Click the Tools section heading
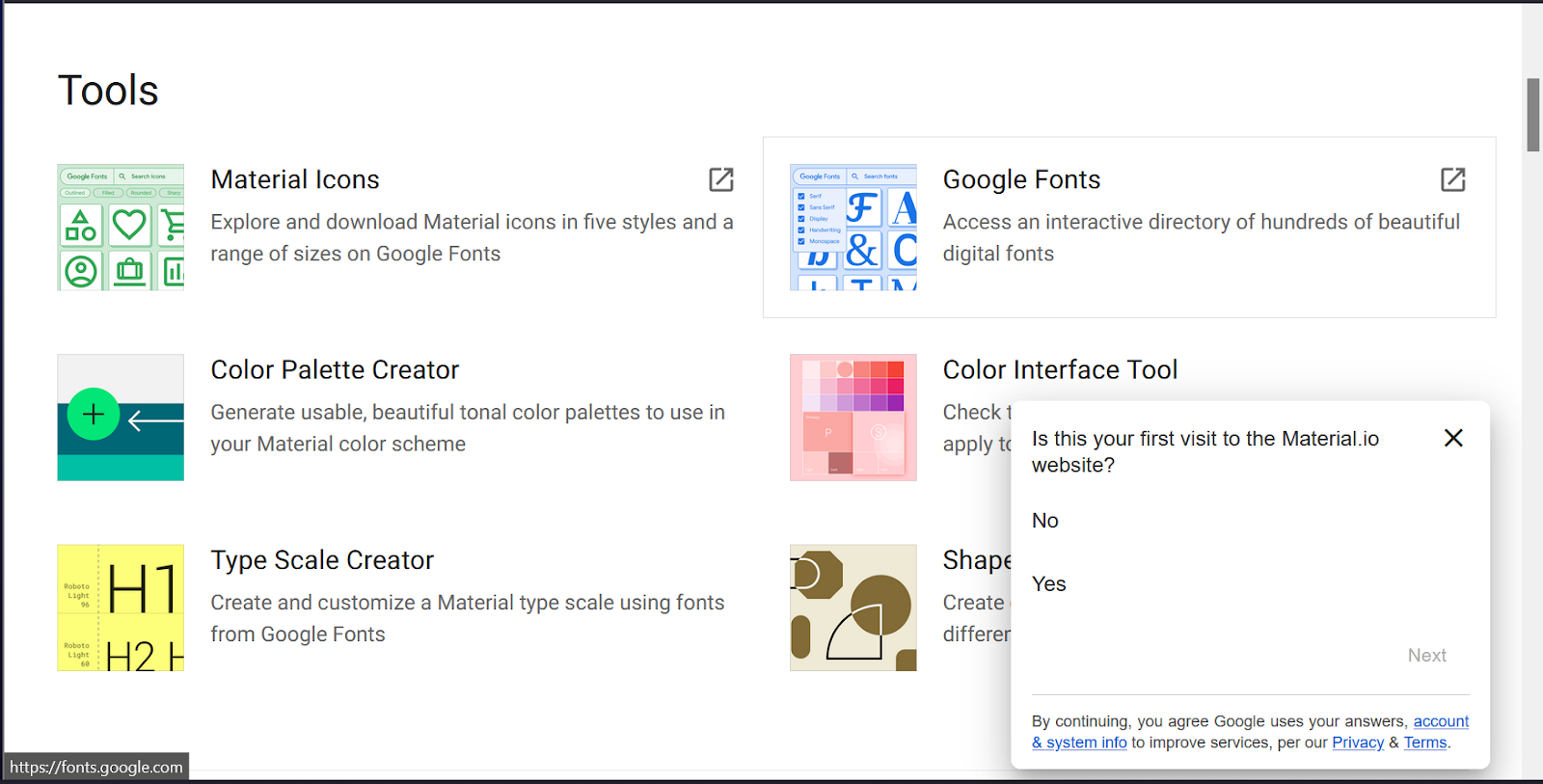 (x=108, y=91)
